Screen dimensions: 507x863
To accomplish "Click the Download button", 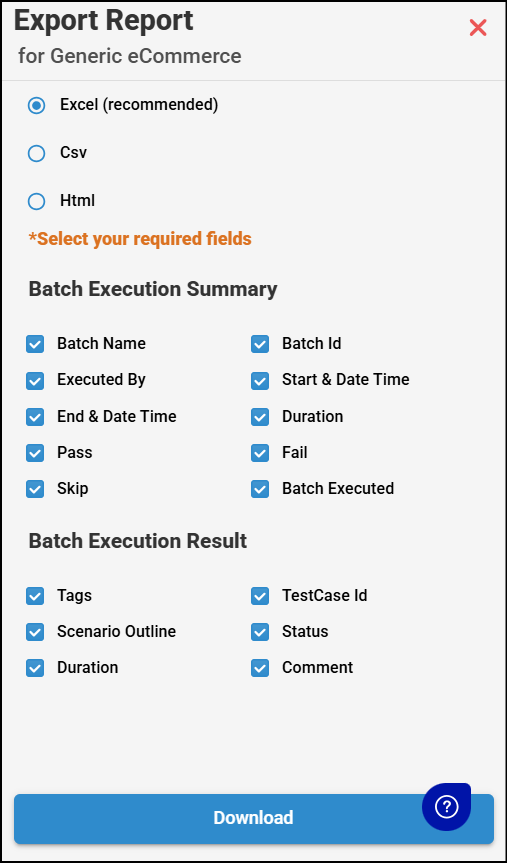I will coord(254,818).
